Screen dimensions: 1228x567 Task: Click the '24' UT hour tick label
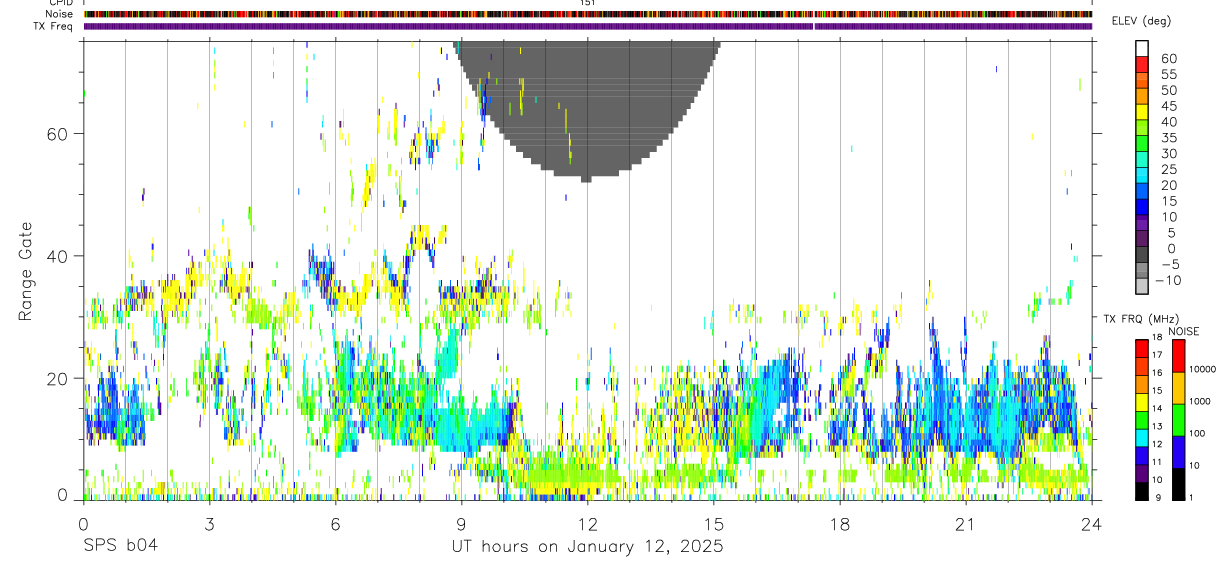pyautogui.click(x=1091, y=524)
